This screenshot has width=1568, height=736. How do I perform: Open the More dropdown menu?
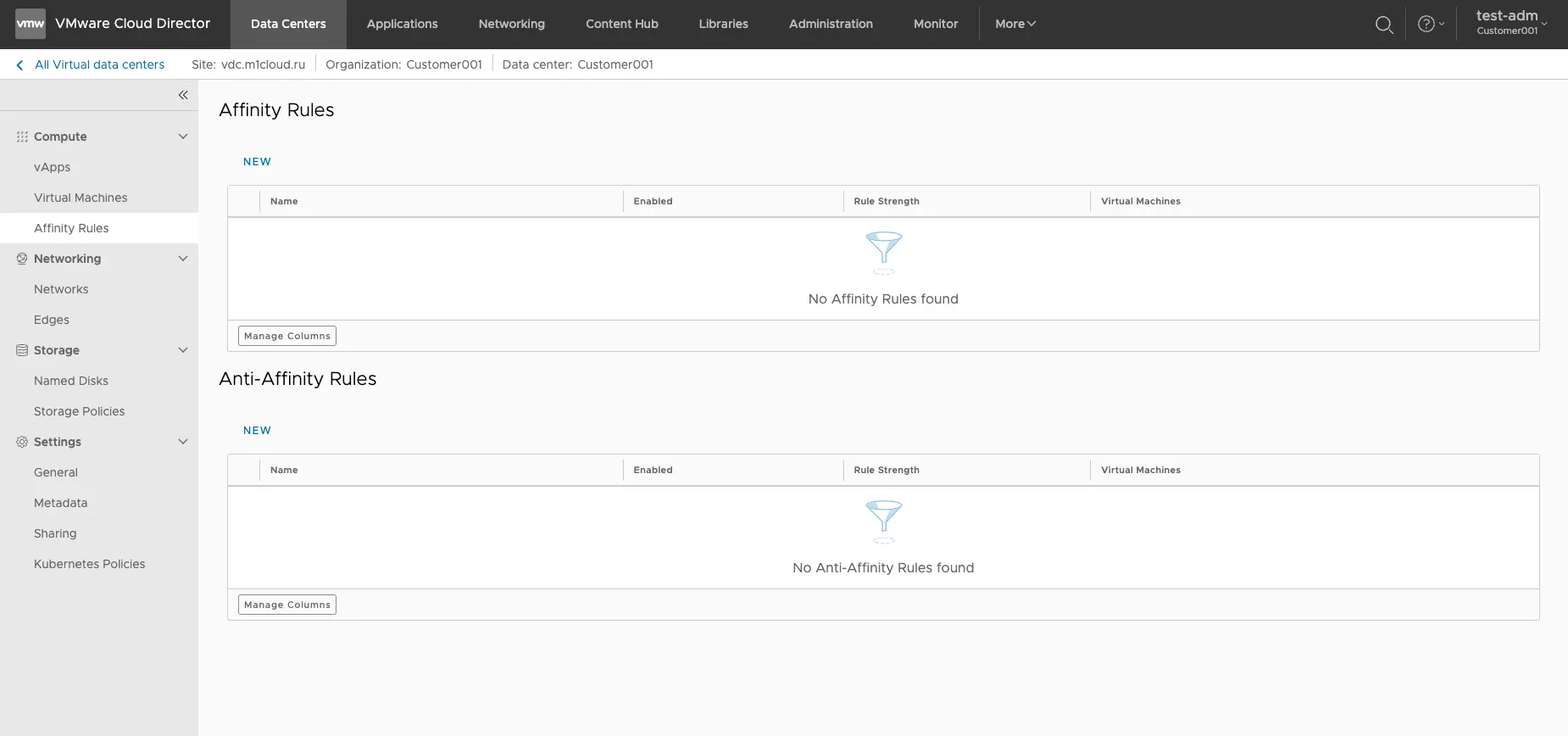pyautogui.click(x=1015, y=24)
